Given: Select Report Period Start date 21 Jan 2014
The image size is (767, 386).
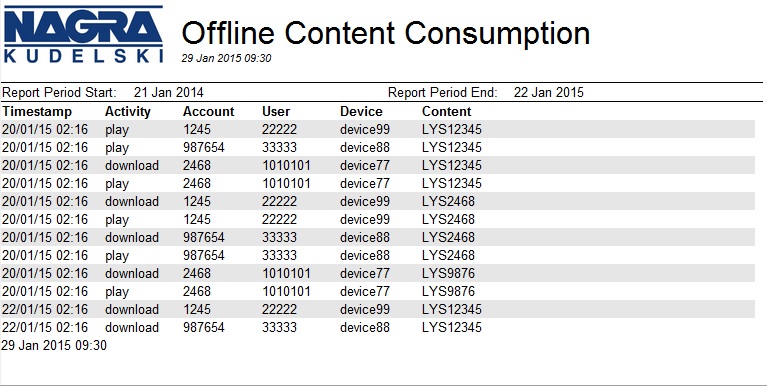Looking at the screenshot, I should coord(169,92).
